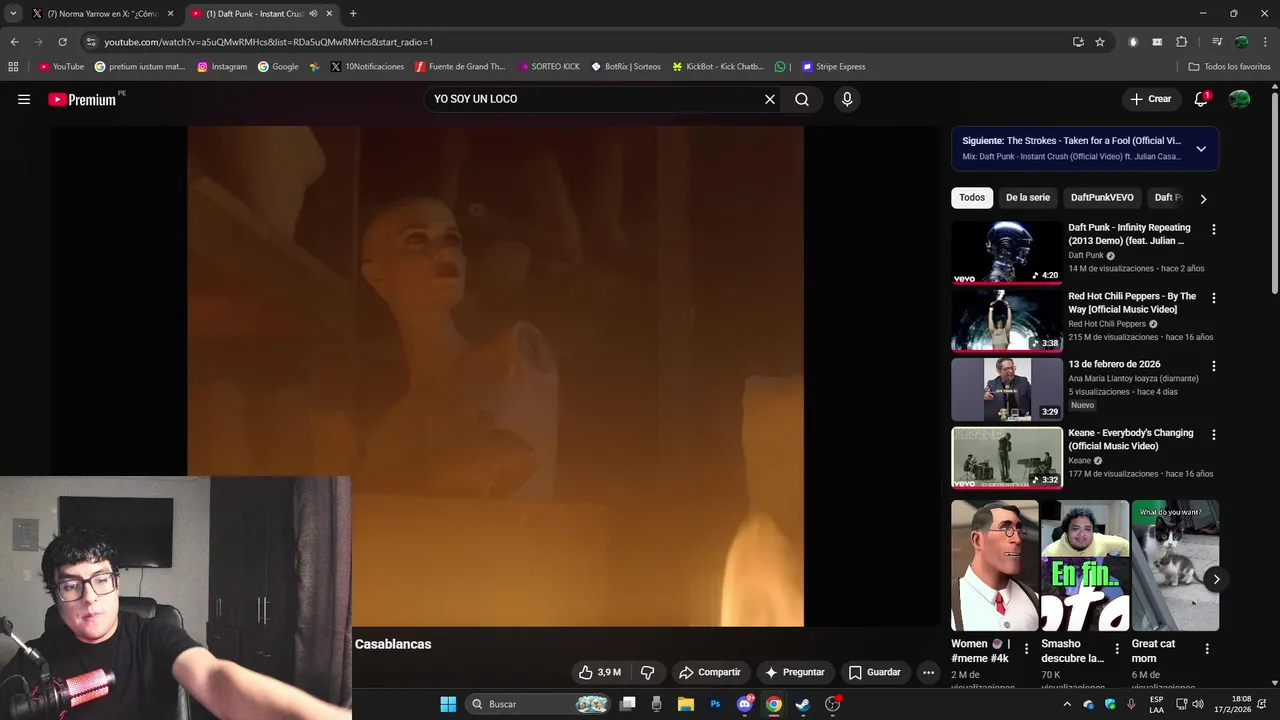Viewport: 1280px width, 720px height.
Task: Ask about the video with Preguntar
Action: (794, 672)
